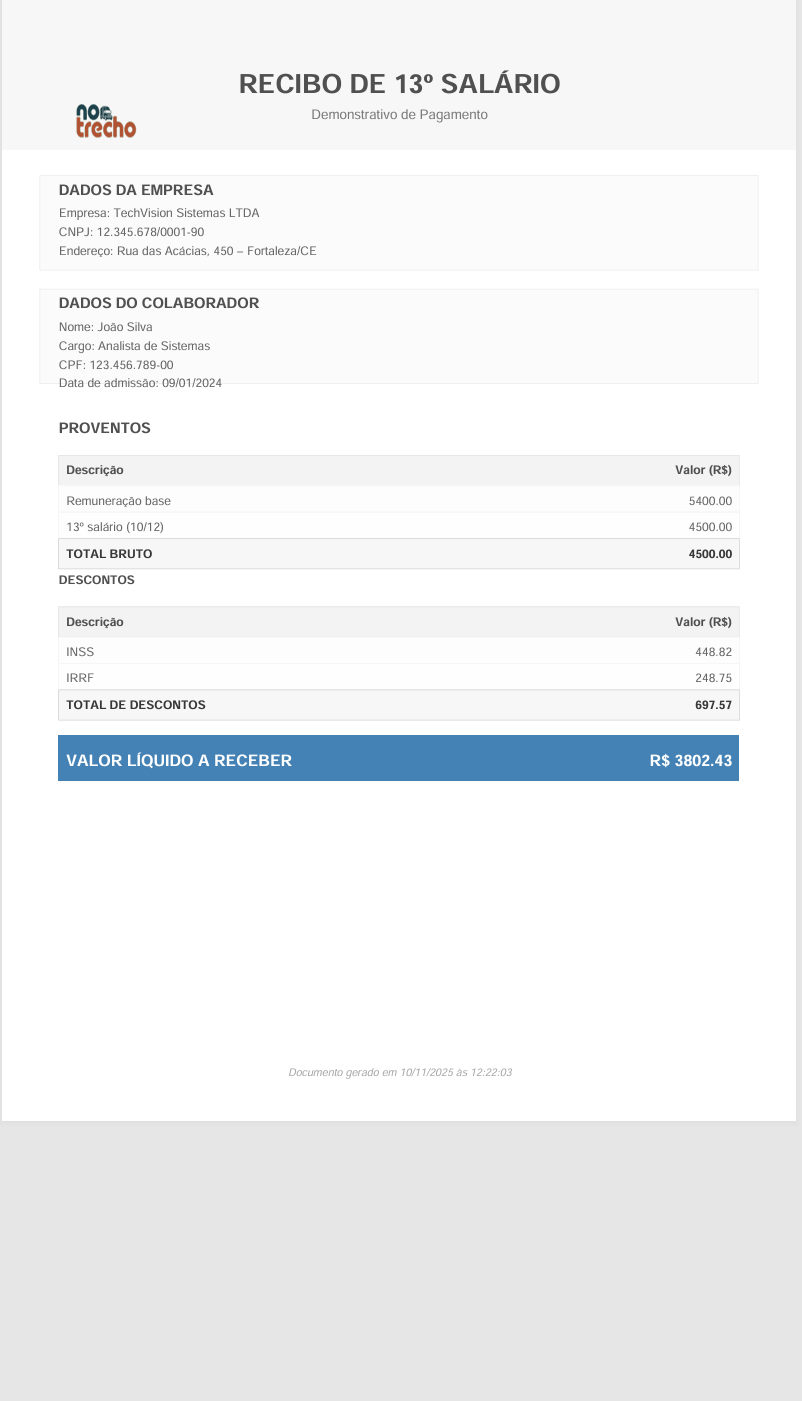
Task: Select the Remuneração base row
Action: tap(398, 501)
